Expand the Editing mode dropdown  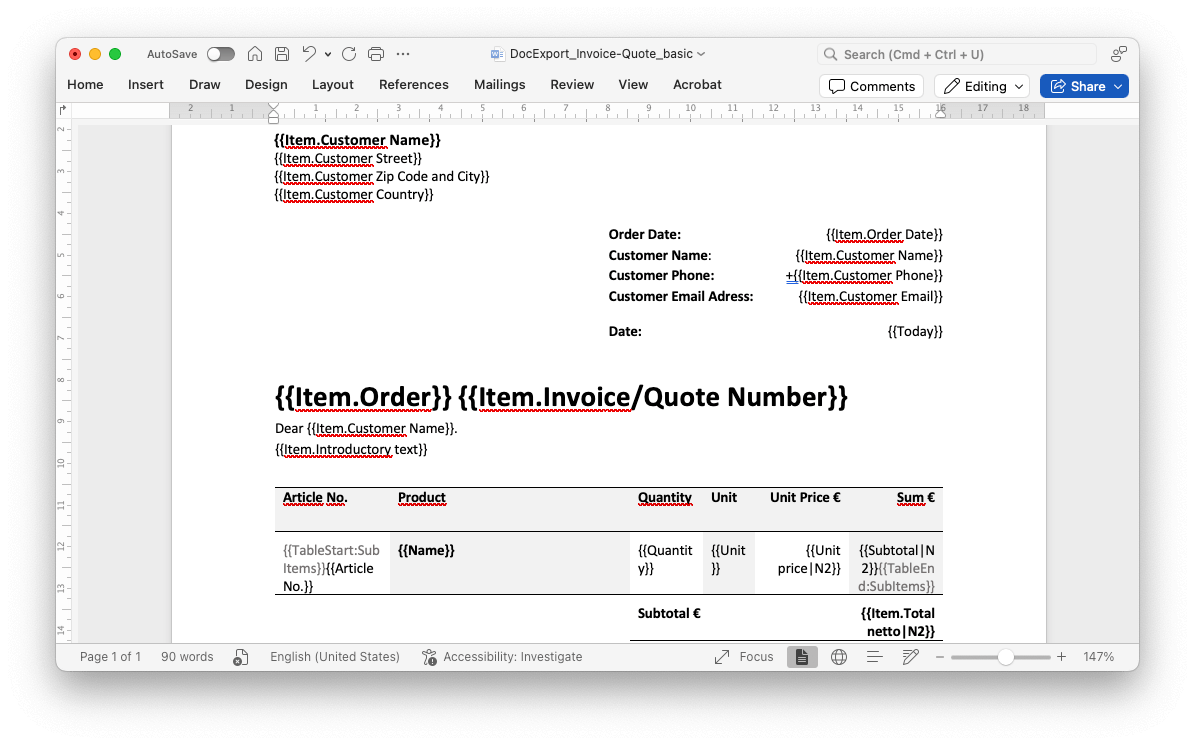click(985, 86)
